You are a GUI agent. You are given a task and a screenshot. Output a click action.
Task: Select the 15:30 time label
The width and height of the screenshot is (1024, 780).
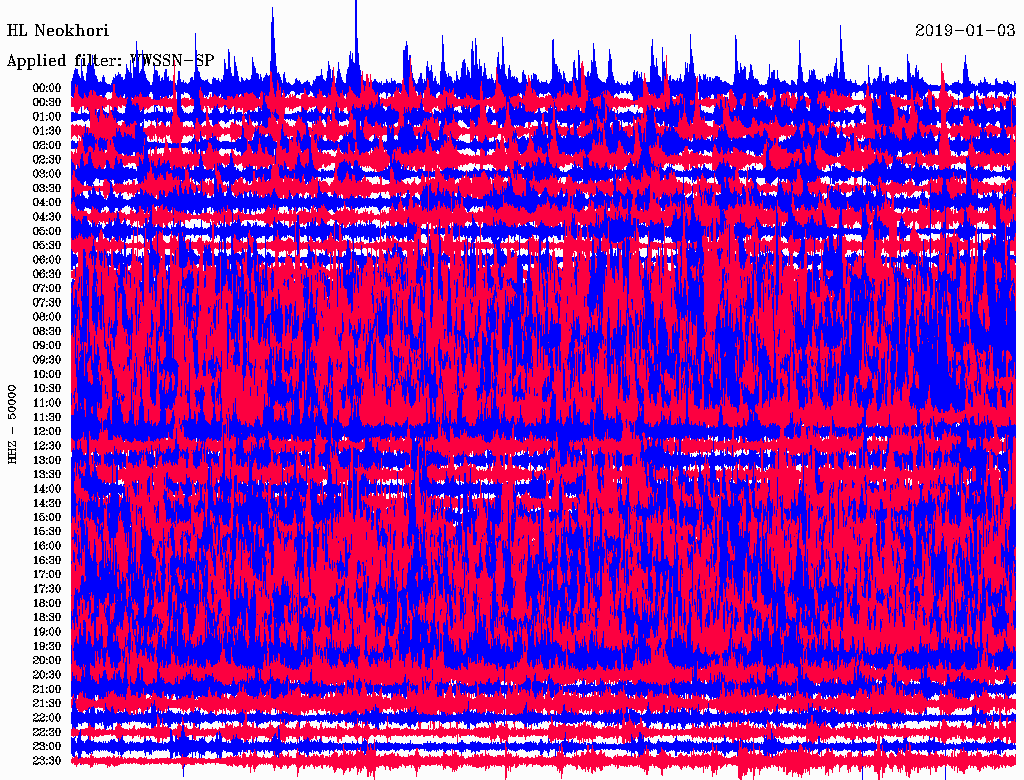coord(46,532)
